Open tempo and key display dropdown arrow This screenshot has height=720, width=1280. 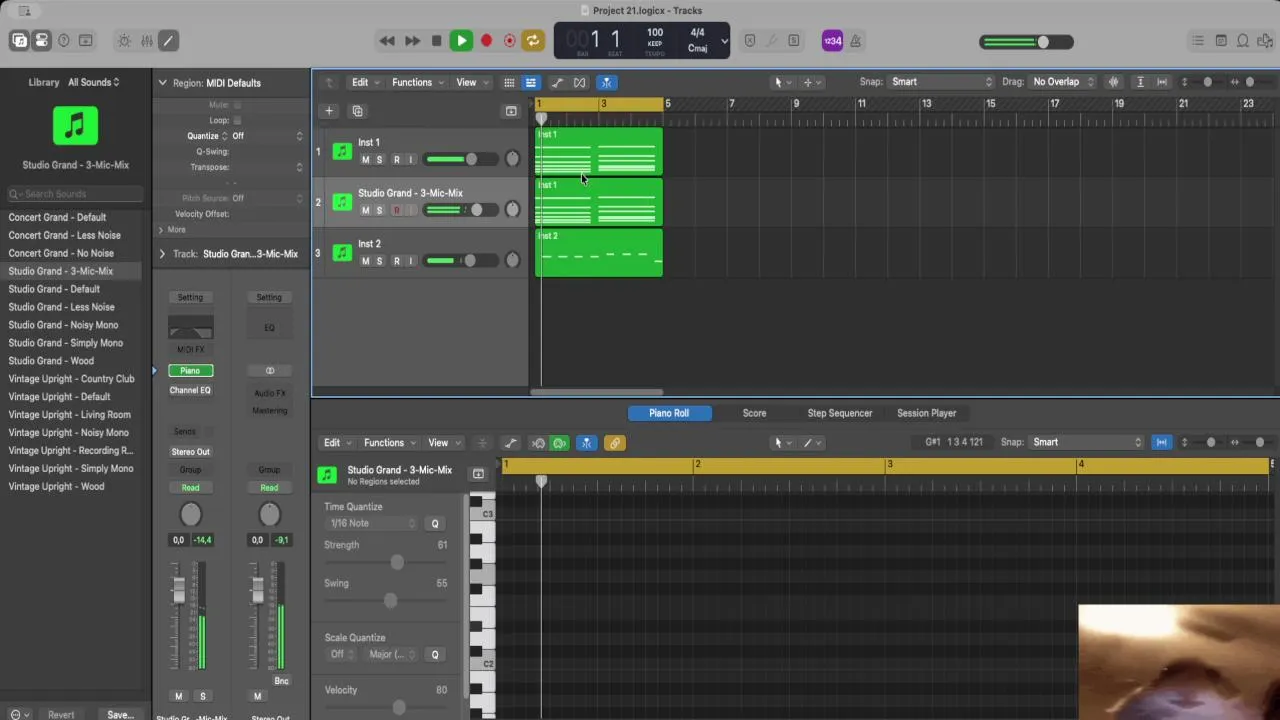point(724,41)
